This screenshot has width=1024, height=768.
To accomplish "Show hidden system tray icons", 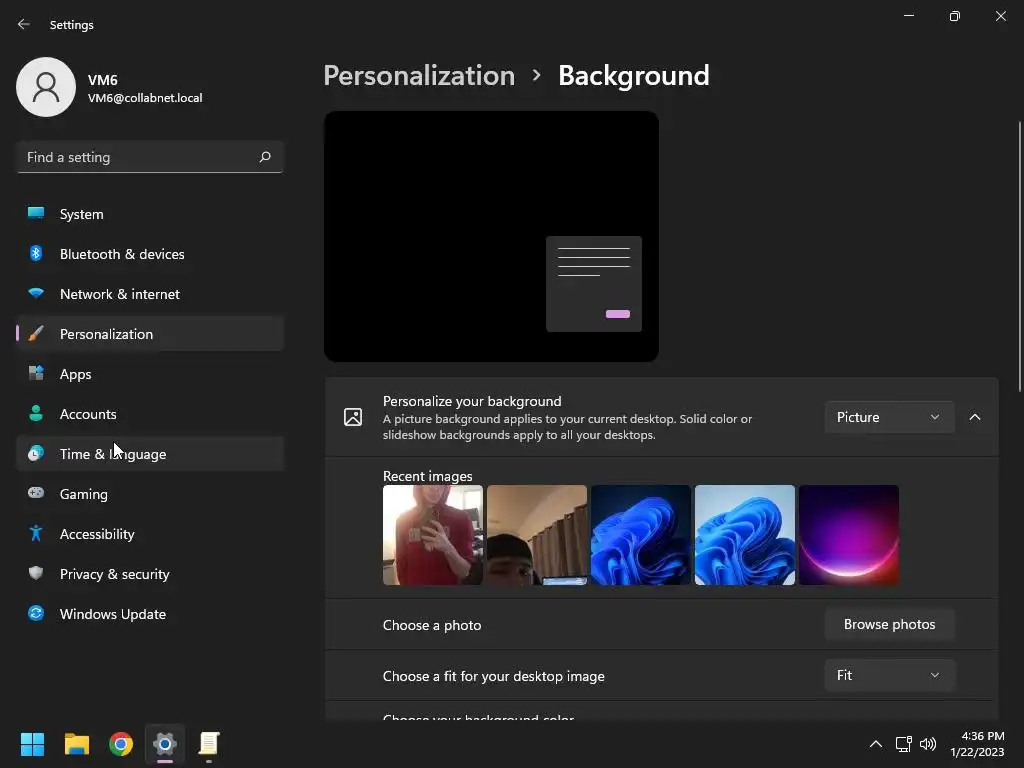I will pyautogui.click(x=876, y=744).
